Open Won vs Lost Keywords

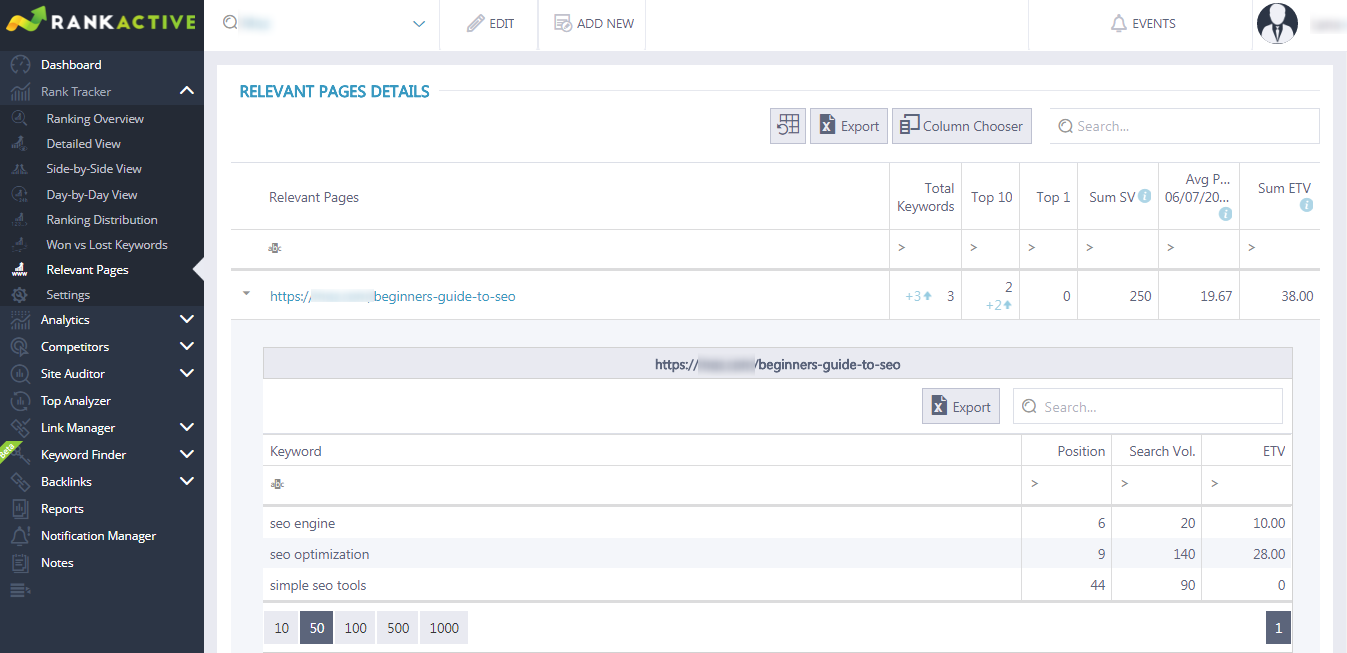107,245
